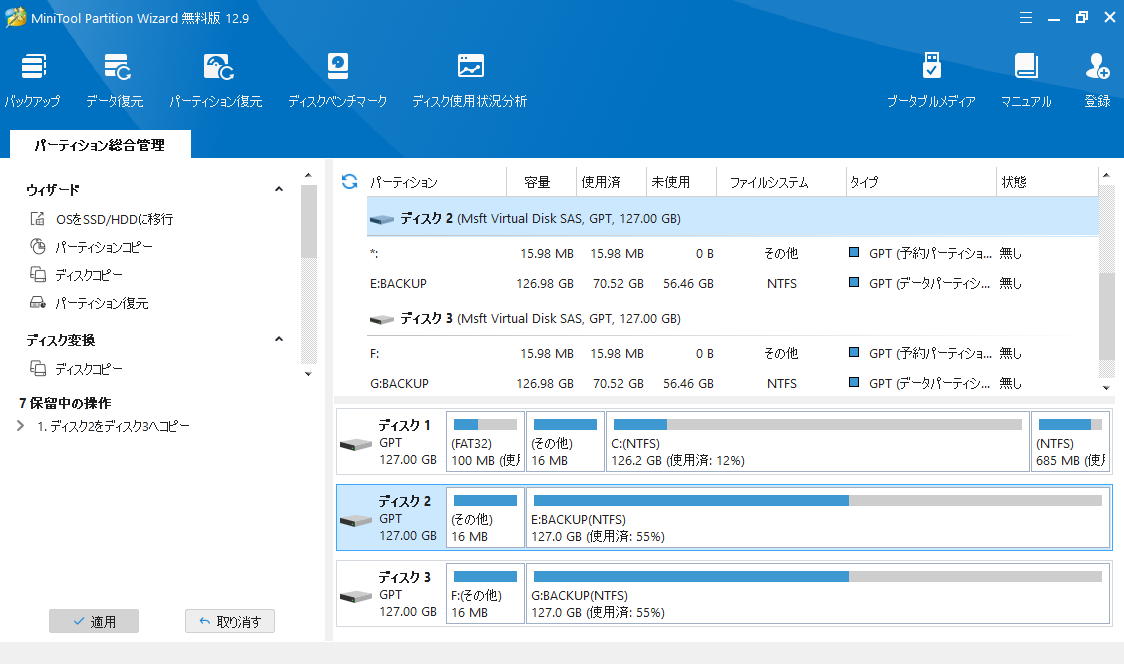Expand pending operation ディスク2をディスク3へコピー
Image resolution: width=1124 pixels, height=664 pixels.
coord(20,426)
